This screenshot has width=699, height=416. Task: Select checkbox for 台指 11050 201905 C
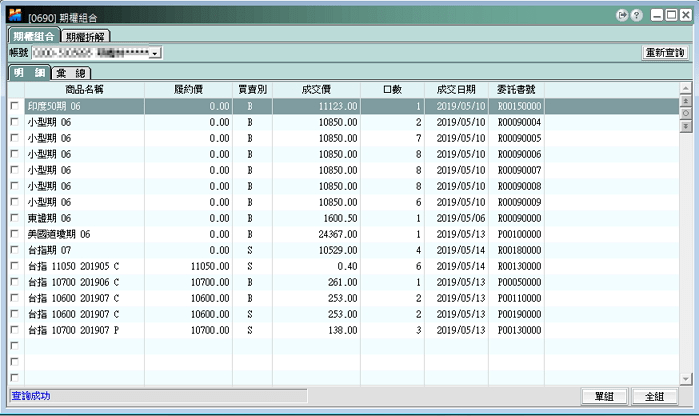(14, 266)
